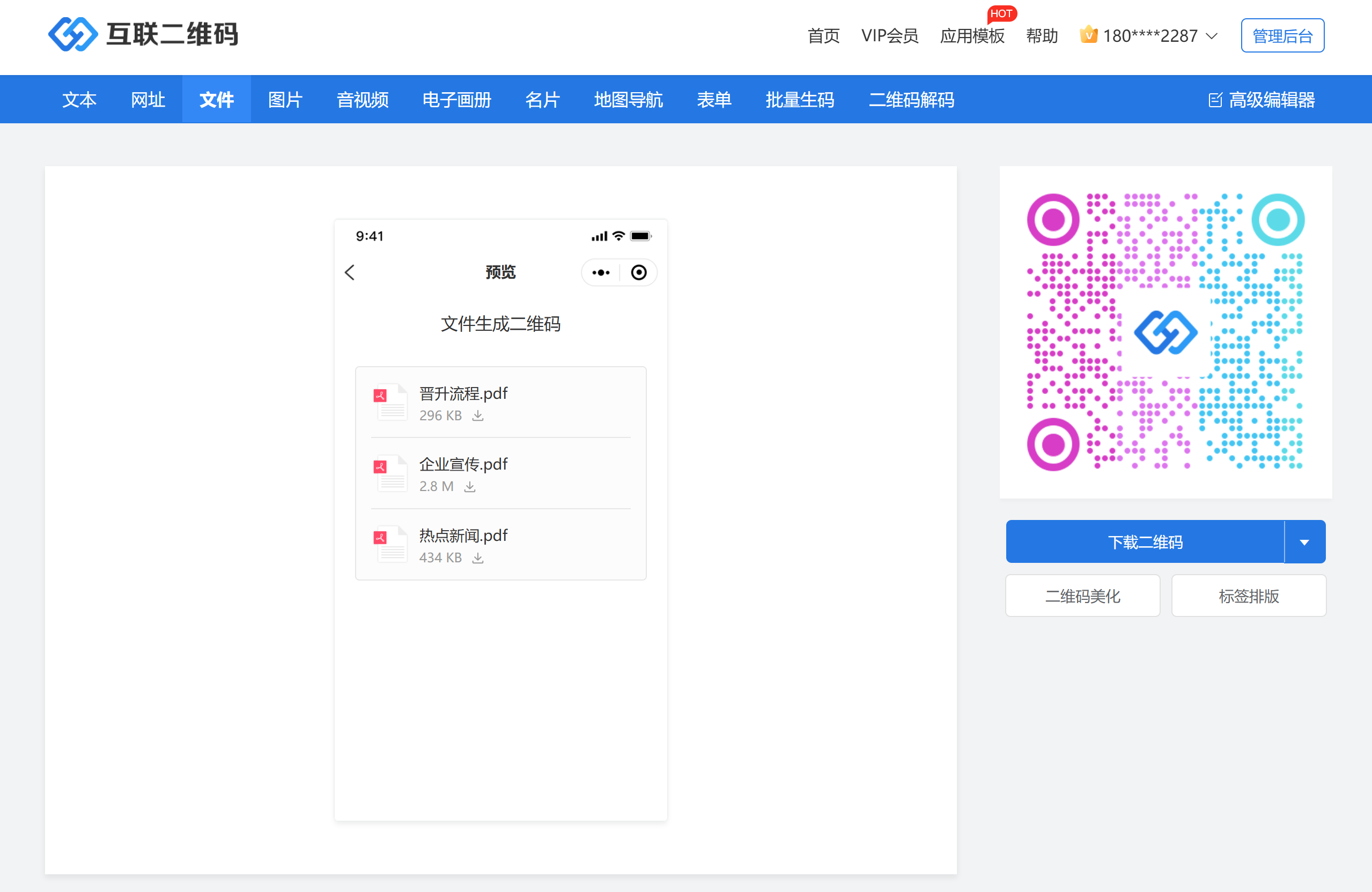1372x892 pixels.
Task: Download 晋升流程.pdf via download icon
Action: pyautogui.click(x=478, y=415)
